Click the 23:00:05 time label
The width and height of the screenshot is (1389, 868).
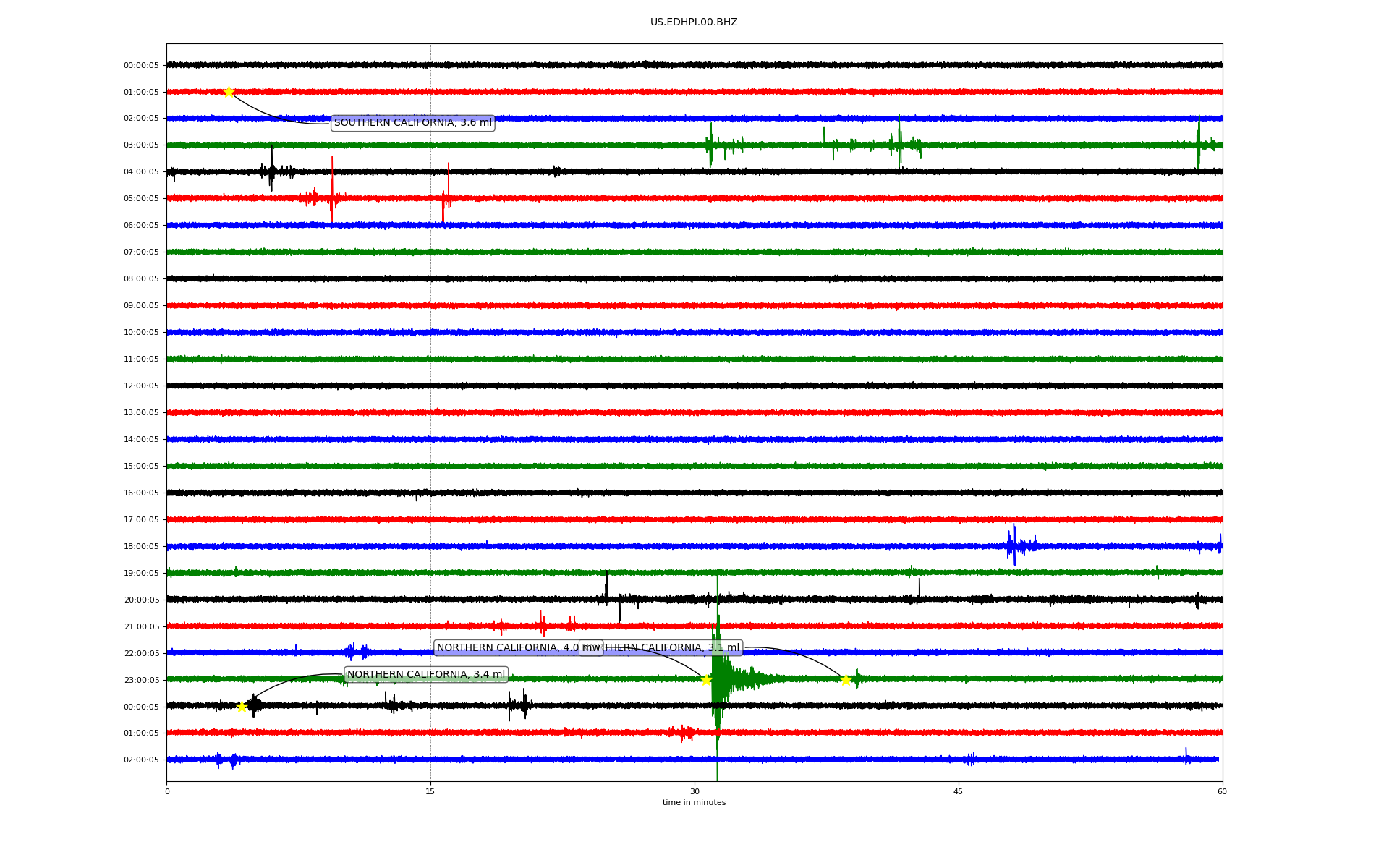point(141,680)
